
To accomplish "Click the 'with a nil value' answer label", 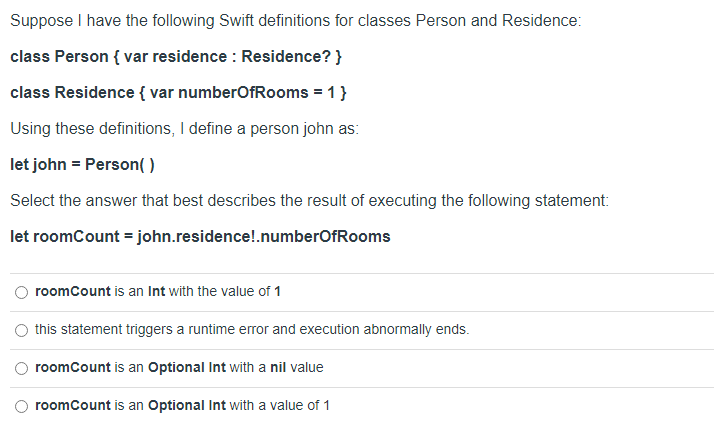I will pyautogui.click(x=179, y=367).
